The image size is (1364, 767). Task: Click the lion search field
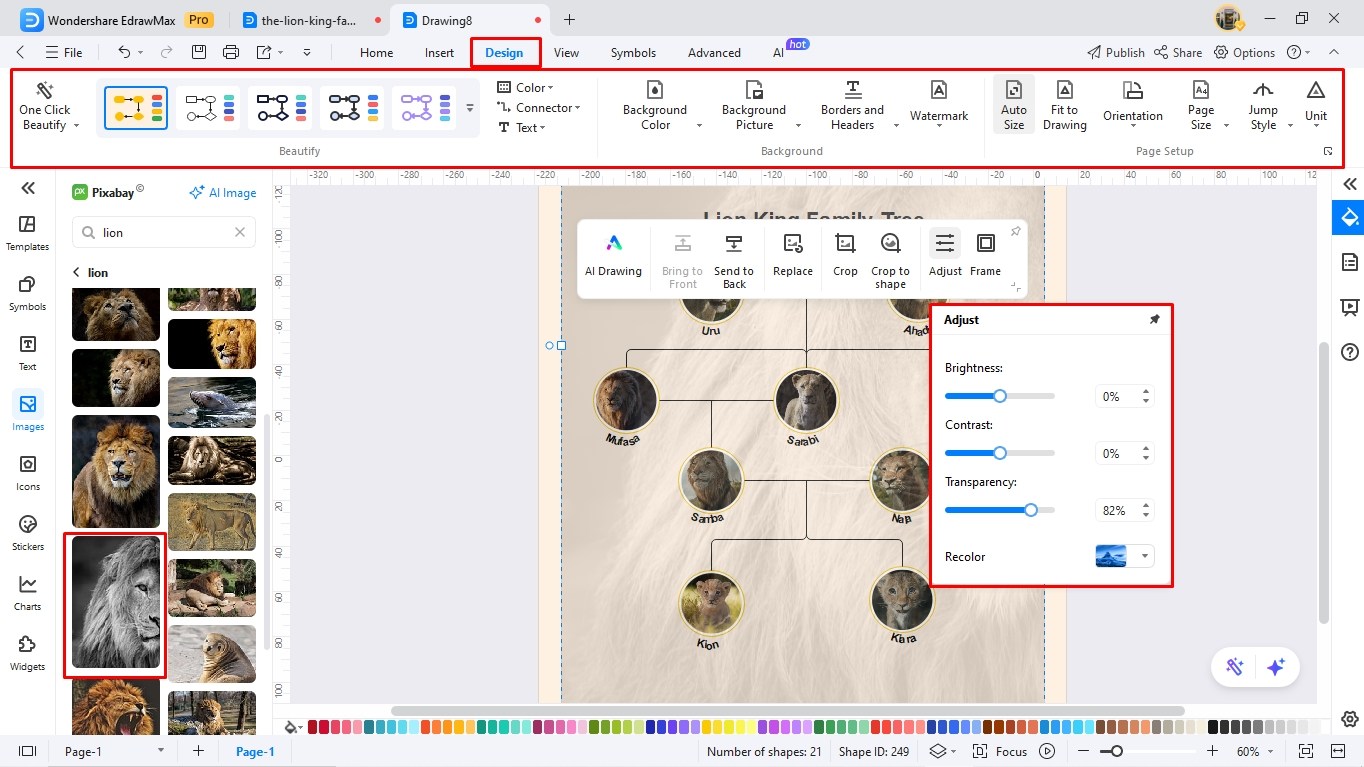(x=164, y=232)
